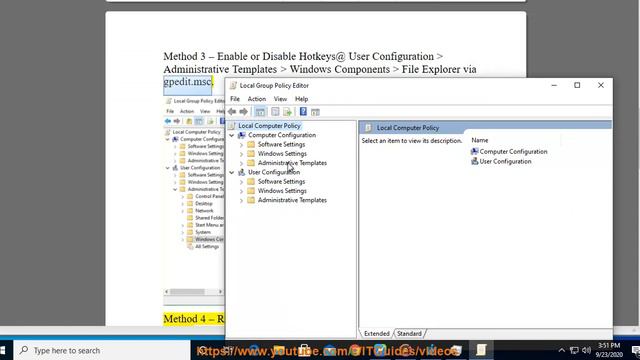Viewport: 640px width, 360px height.
Task: Click the Properties sheet toolbar icon
Action: (x=275, y=112)
